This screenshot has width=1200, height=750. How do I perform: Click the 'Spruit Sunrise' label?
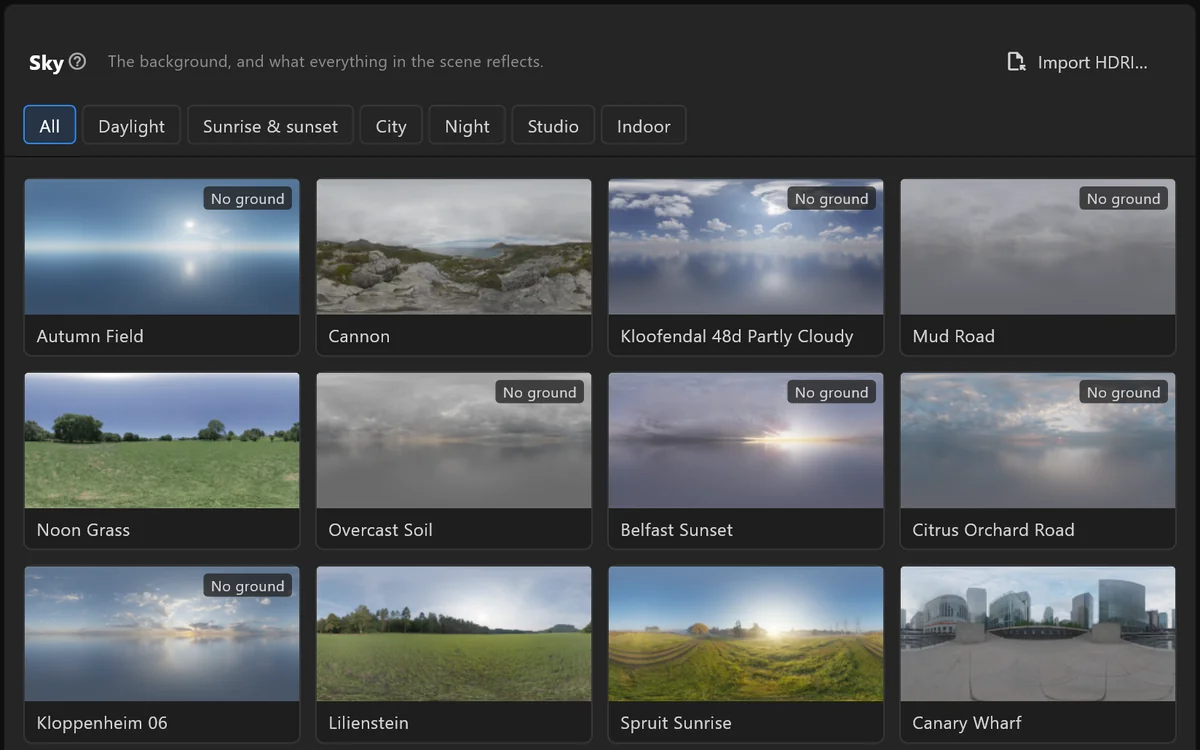coord(676,723)
